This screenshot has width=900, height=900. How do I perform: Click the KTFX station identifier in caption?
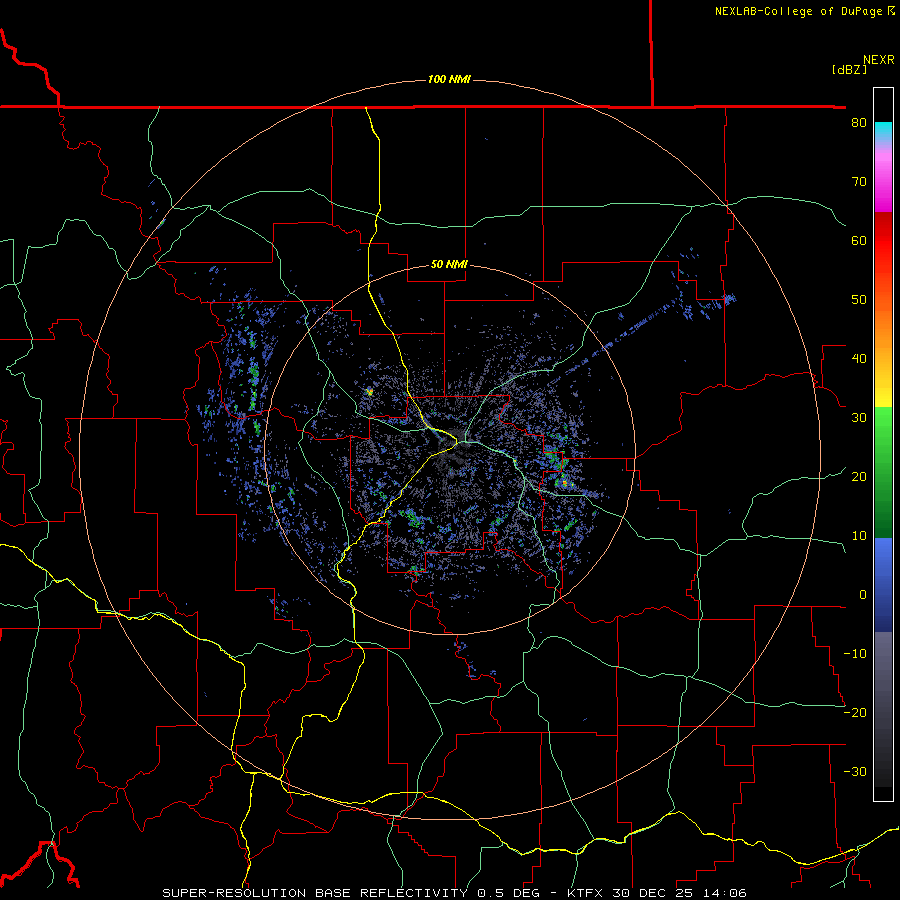pyautogui.click(x=585, y=893)
